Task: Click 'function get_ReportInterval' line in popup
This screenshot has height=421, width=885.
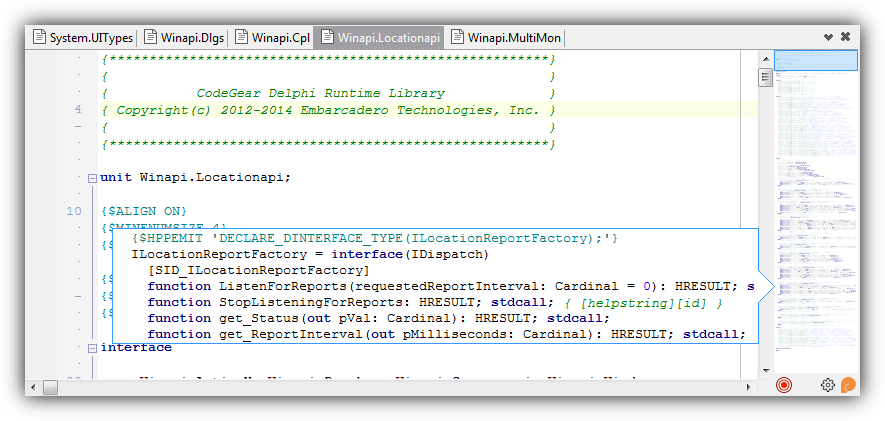Action: pyautogui.click(x=446, y=334)
